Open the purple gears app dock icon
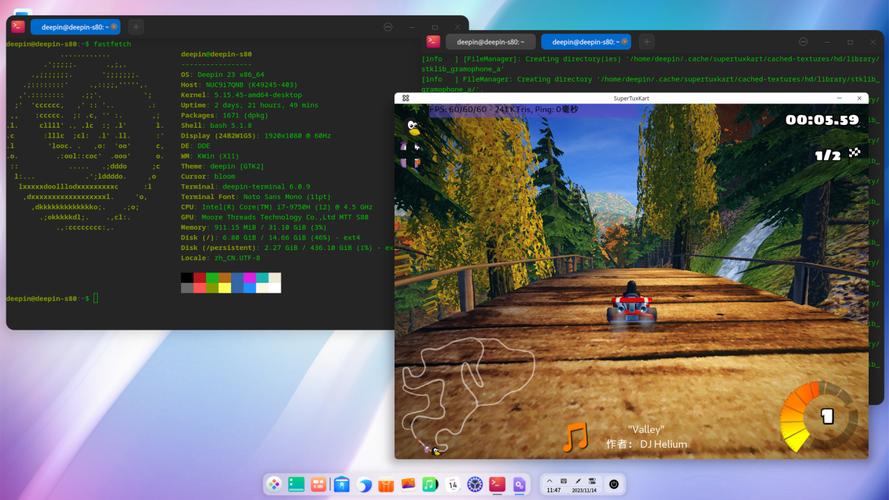This screenshot has height=500, width=889. [x=519, y=484]
